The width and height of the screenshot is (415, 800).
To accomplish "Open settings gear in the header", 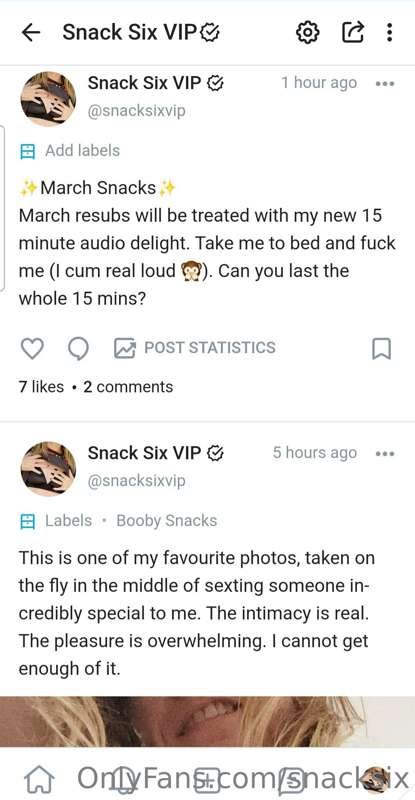I will point(308,33).
